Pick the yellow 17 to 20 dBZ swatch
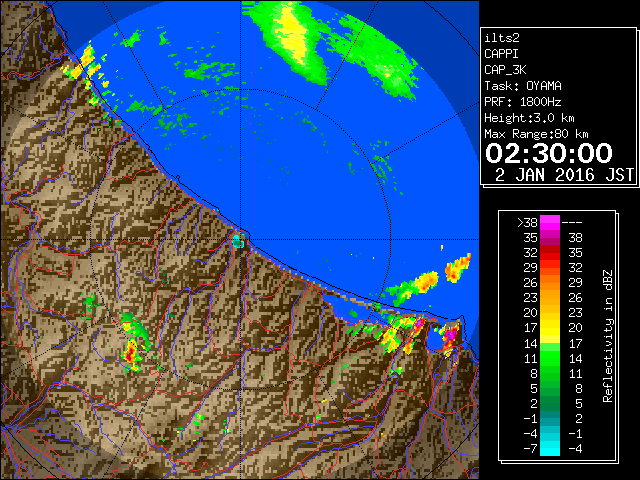Image resolution: width=640 pixels, height=480 pixels. click(x=550, y=328)
